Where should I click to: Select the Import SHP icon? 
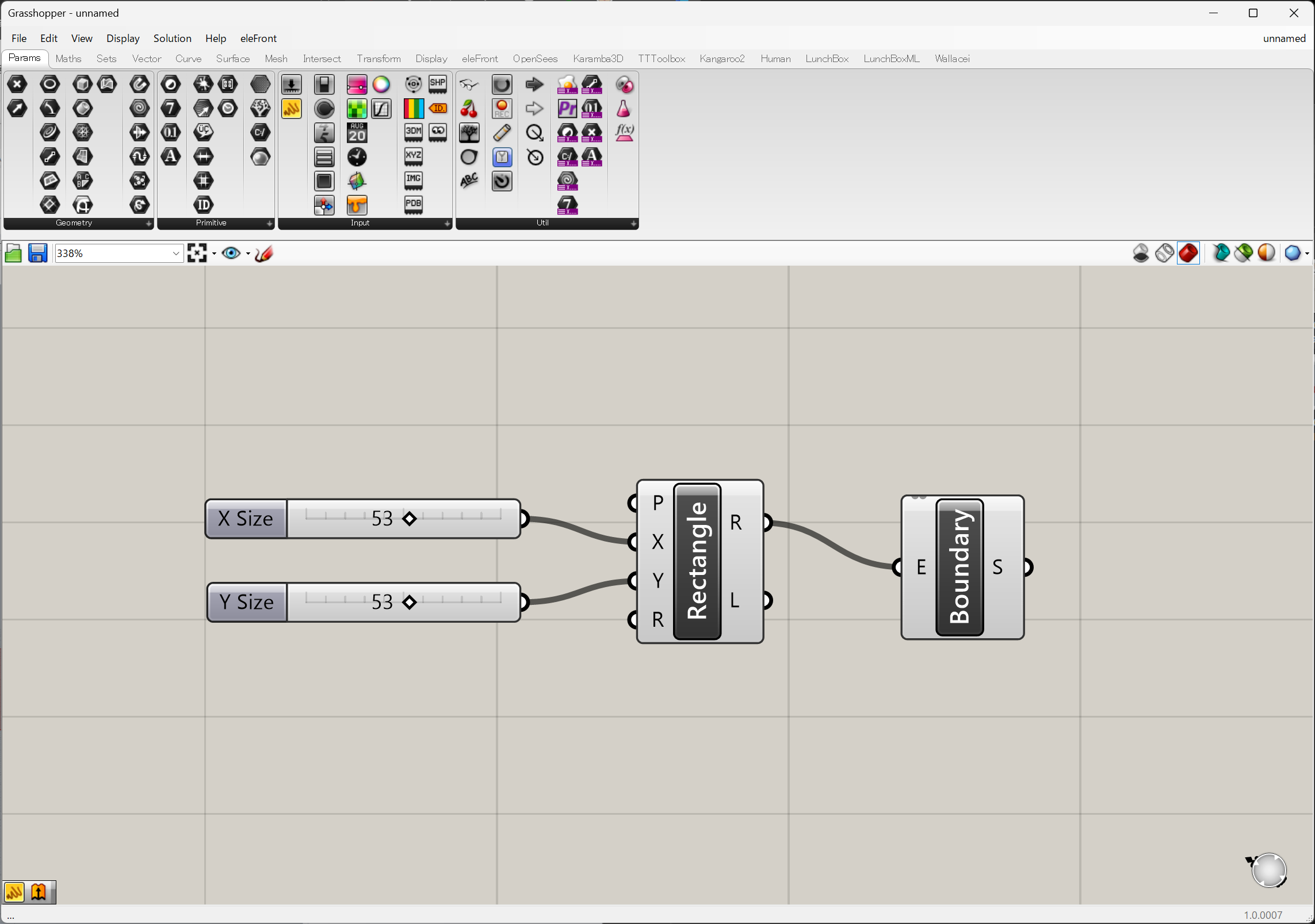pyautogui.click(x=438, y=85)
